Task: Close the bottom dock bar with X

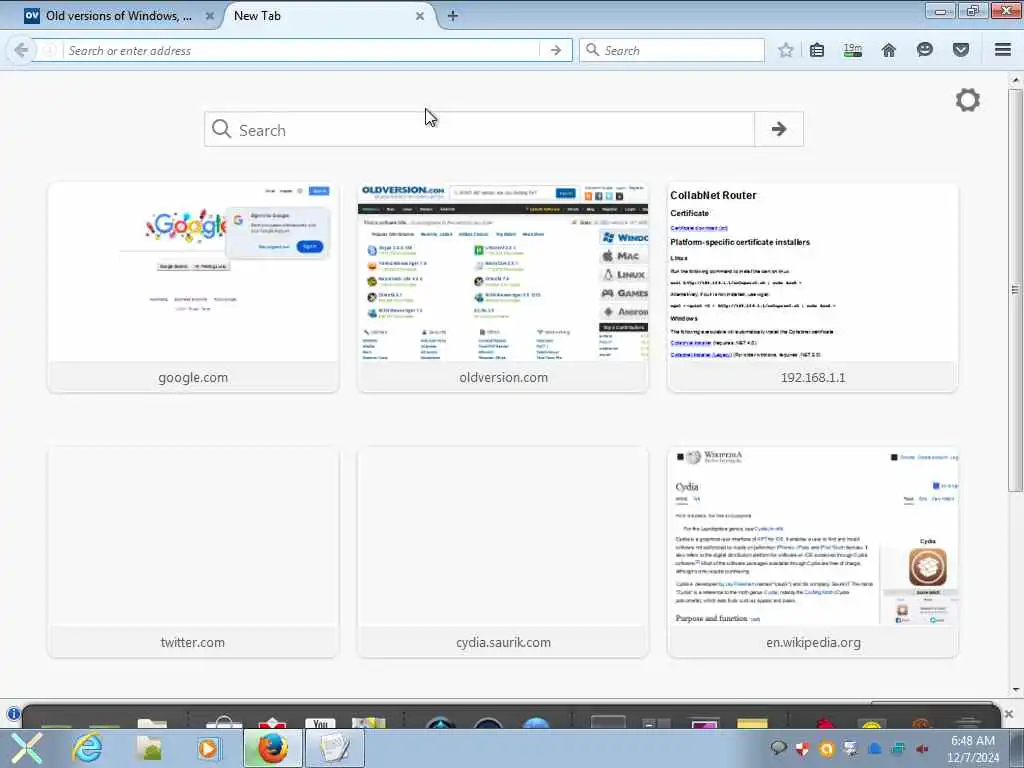Action: pos(1009,714)
